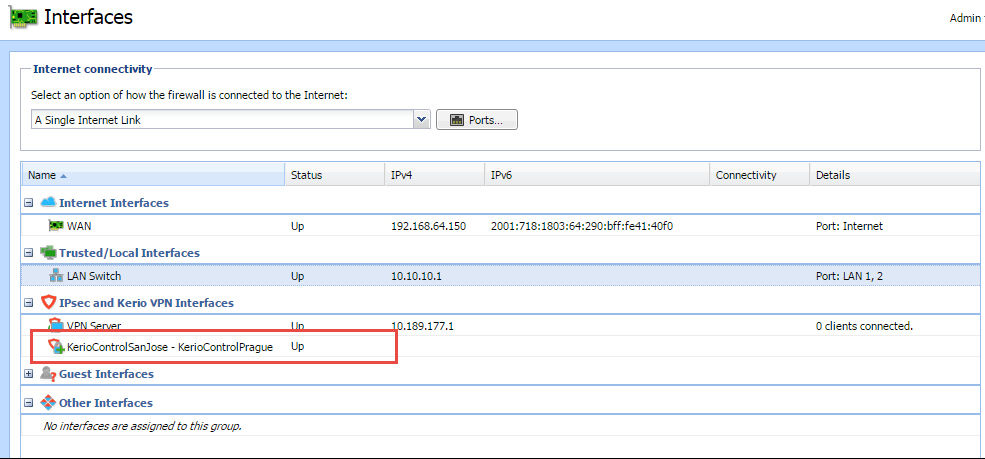985x459 pixels.
Task: Click the LAN Switch icon
Action: click(56, 276)
